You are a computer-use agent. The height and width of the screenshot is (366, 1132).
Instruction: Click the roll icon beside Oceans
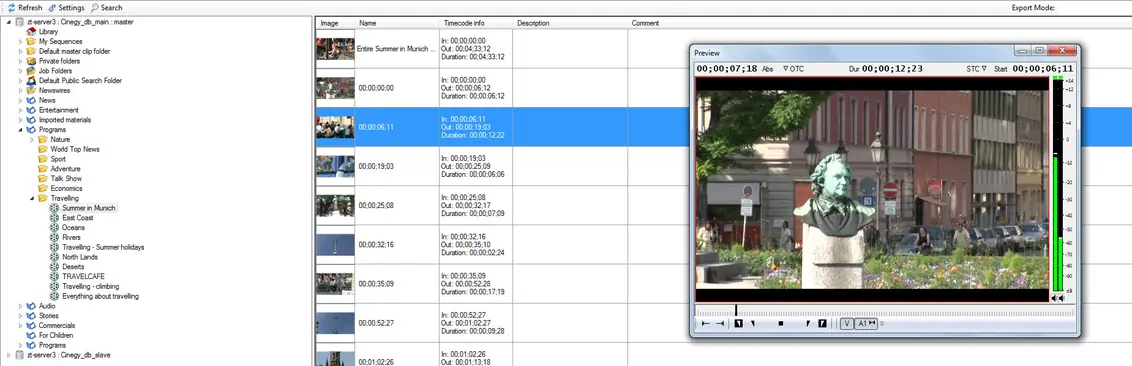coord(54,227)
